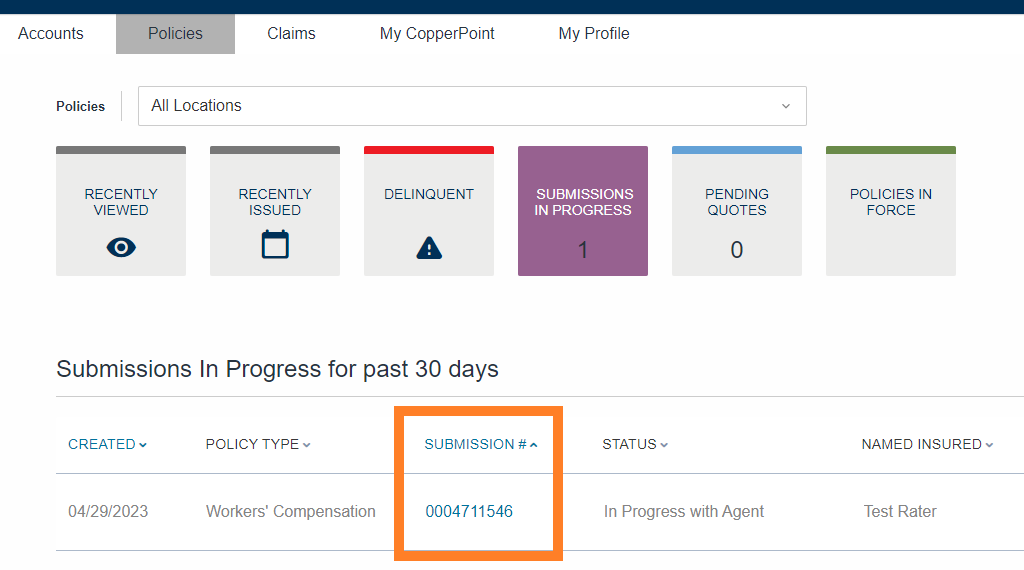Click the eye icon in Recently Viewed

point(121,247)
